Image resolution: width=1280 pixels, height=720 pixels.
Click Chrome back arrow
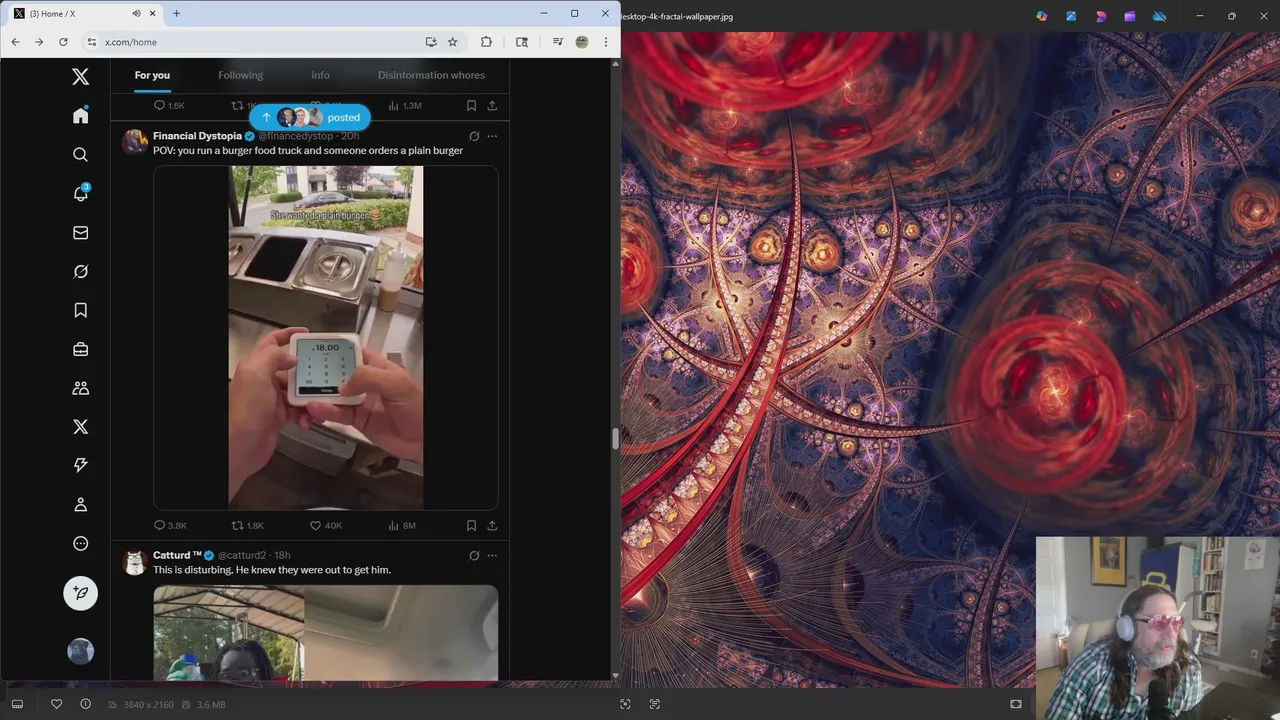15,42
